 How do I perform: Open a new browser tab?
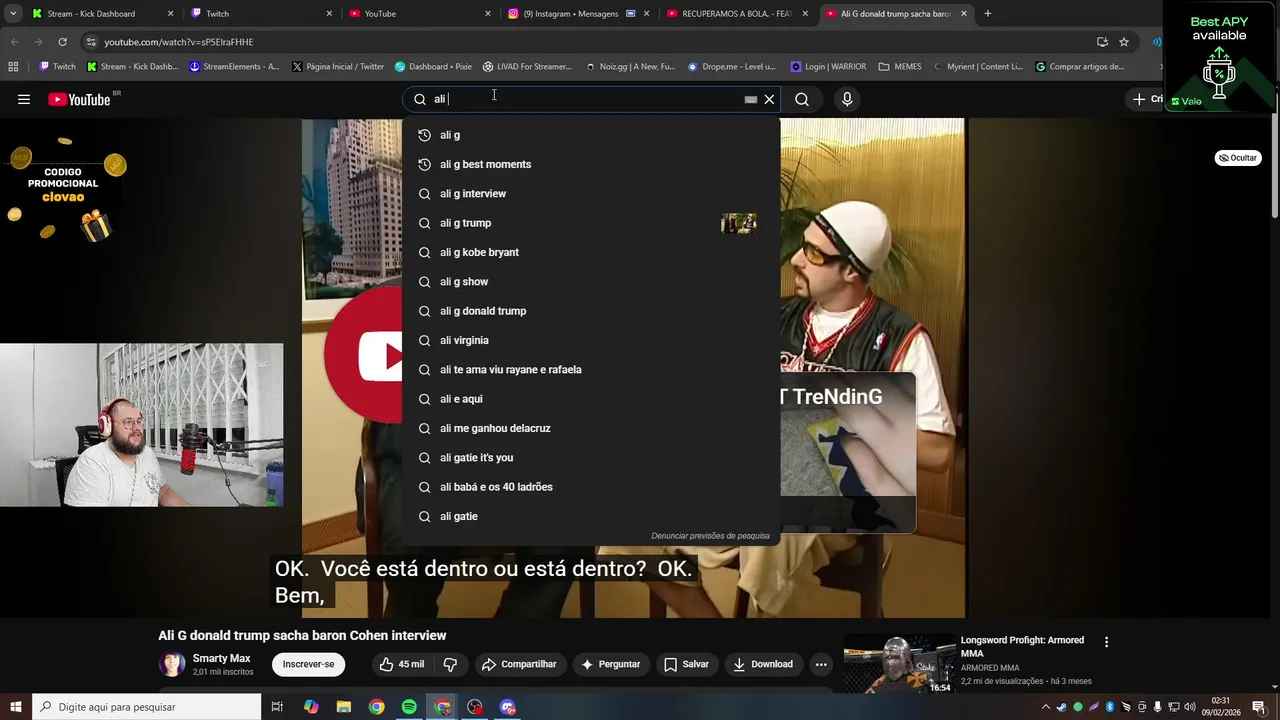[988, 14]
